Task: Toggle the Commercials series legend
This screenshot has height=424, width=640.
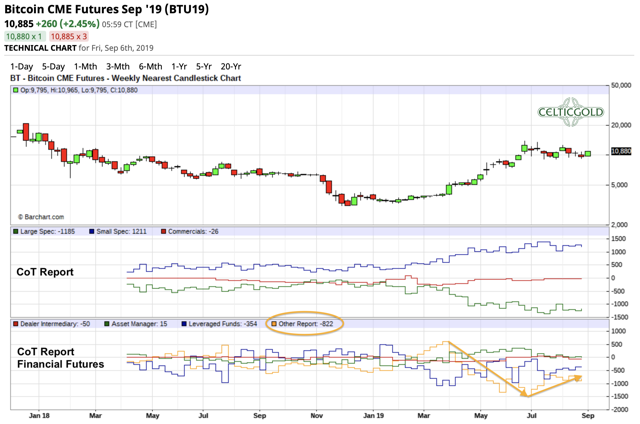Action: (x=193, y=232)
